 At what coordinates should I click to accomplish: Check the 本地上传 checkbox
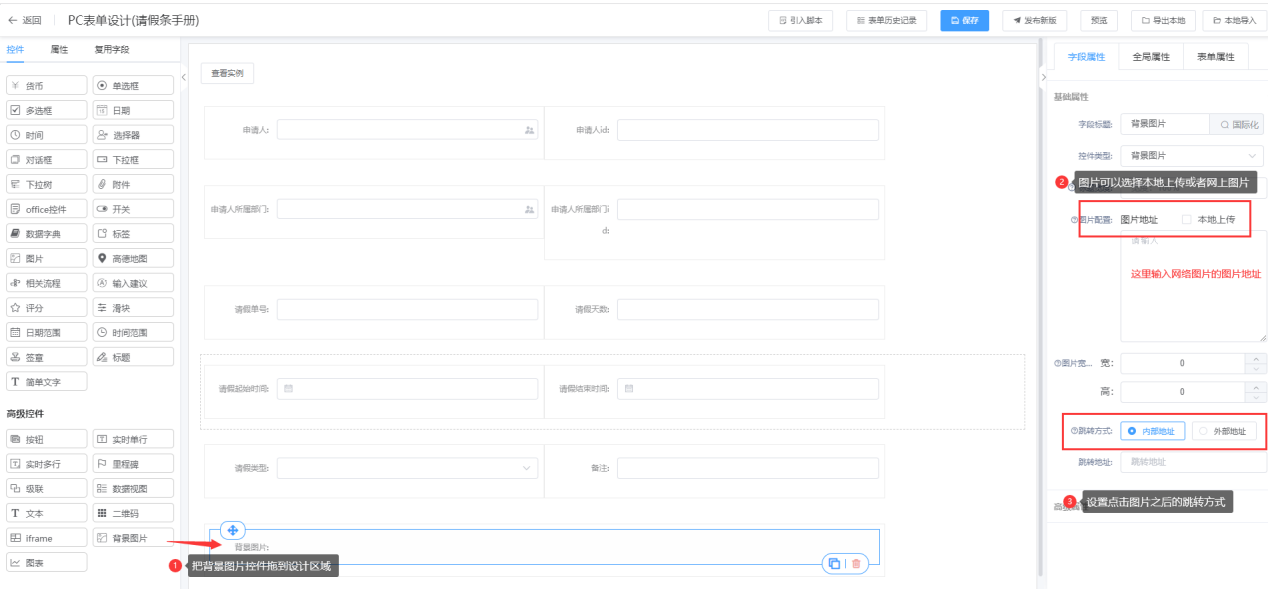pyautogui.click(x=1187, y=219)
